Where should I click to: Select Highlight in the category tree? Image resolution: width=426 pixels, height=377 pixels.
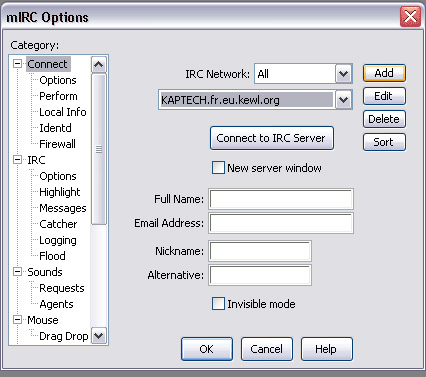(60, 192)
